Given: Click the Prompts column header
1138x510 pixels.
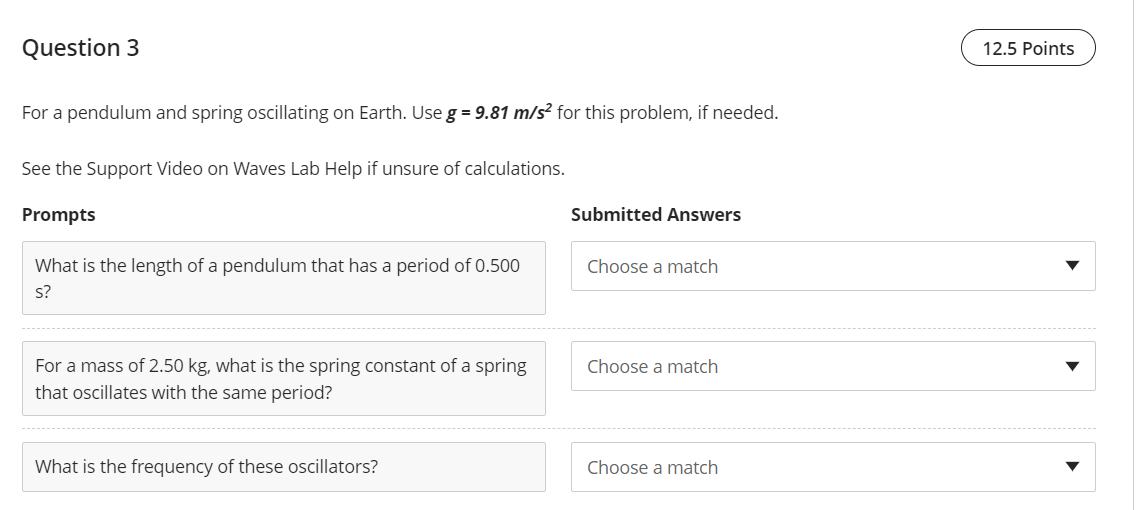Looking at the screenshot, I should click(x=59, y=215).
